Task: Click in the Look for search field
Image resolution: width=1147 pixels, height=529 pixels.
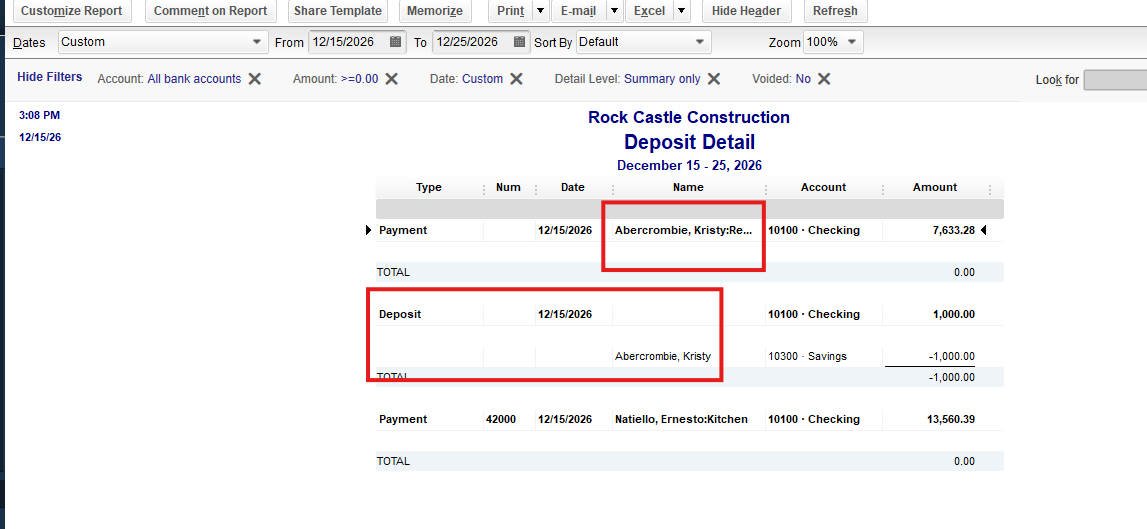Action: (1115, 80)
